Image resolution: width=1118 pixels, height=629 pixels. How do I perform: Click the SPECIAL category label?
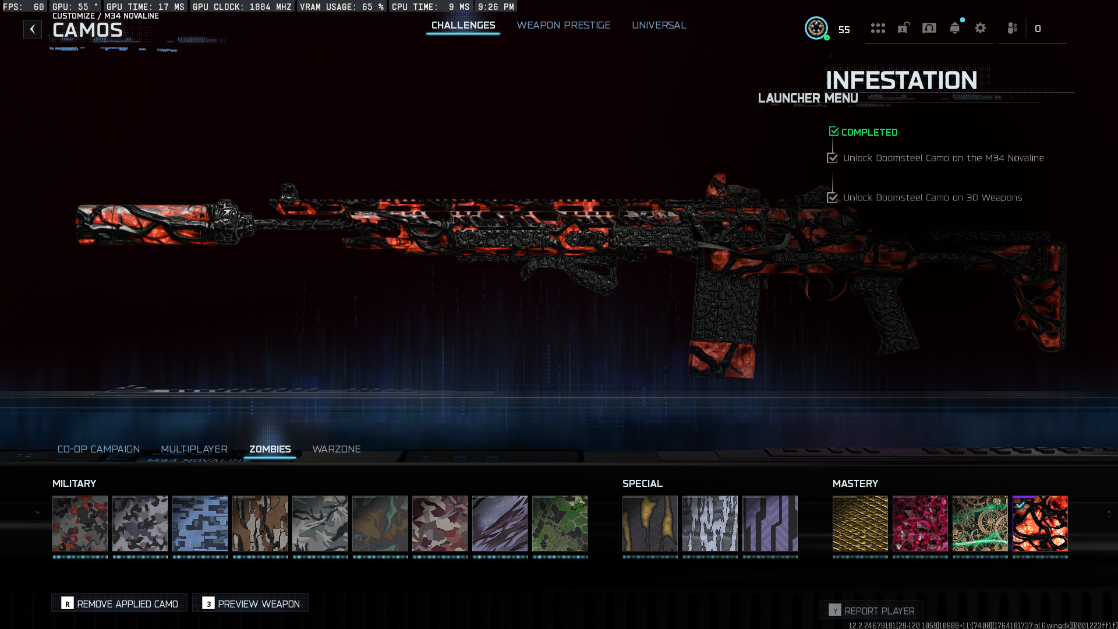(642, 484)
